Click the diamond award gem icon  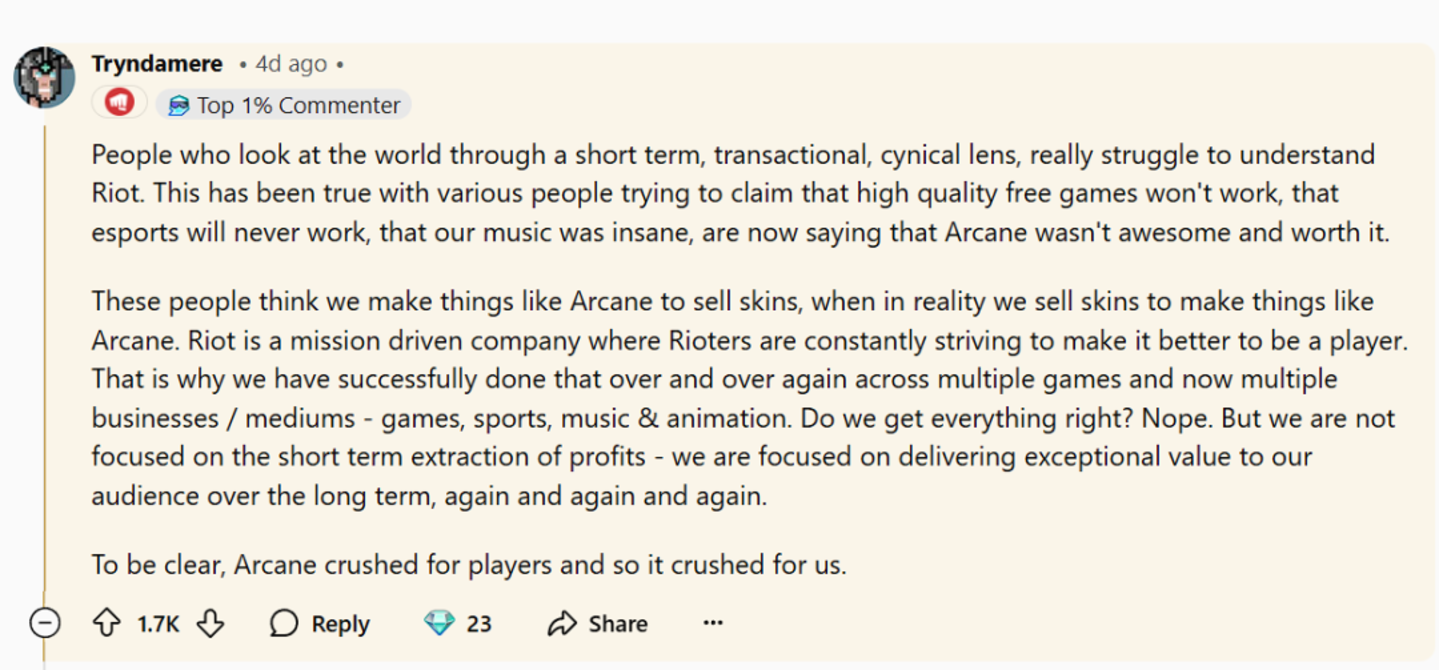[x=439, y=624]
